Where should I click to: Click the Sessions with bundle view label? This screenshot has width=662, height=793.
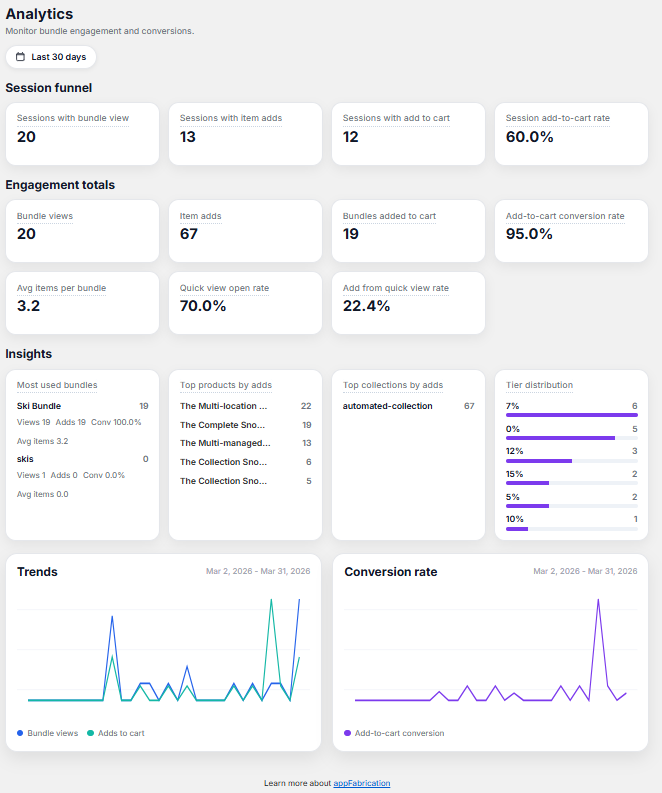pyautogui.click(x=73, y=118)
